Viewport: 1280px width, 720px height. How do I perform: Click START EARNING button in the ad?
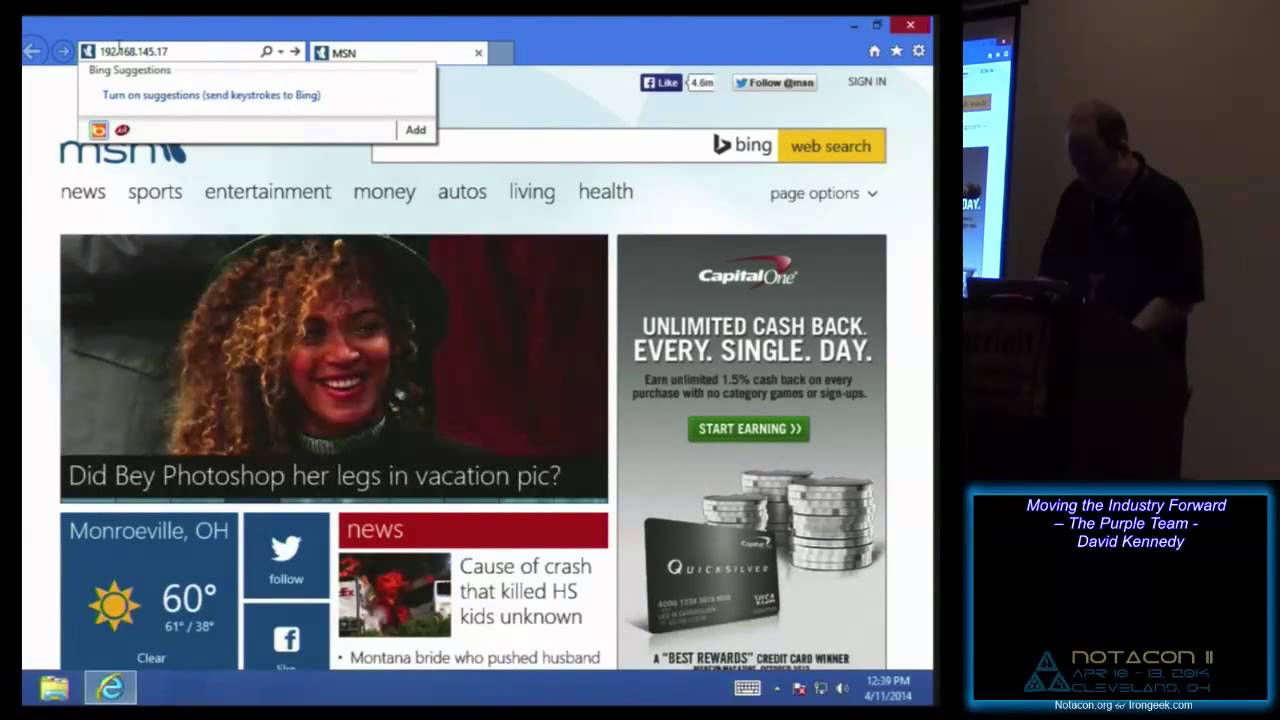[x=749, y=429]
